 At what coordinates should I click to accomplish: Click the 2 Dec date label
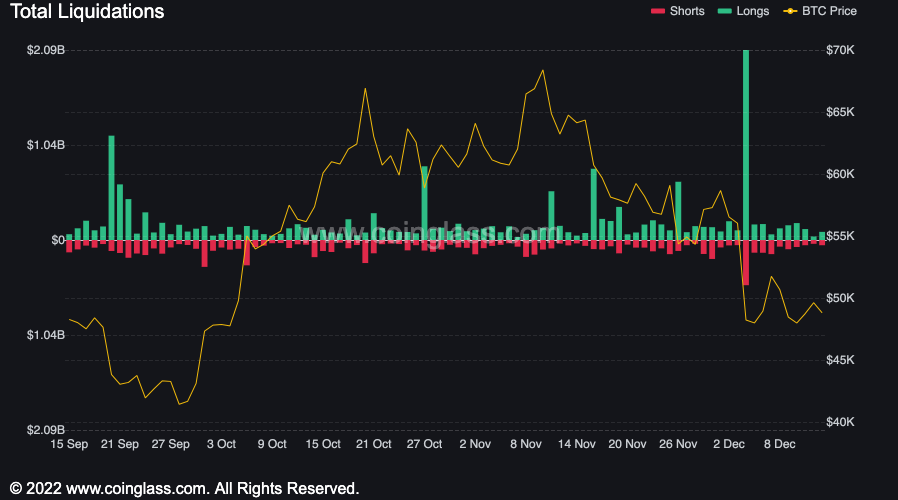(x=729, y=444)
